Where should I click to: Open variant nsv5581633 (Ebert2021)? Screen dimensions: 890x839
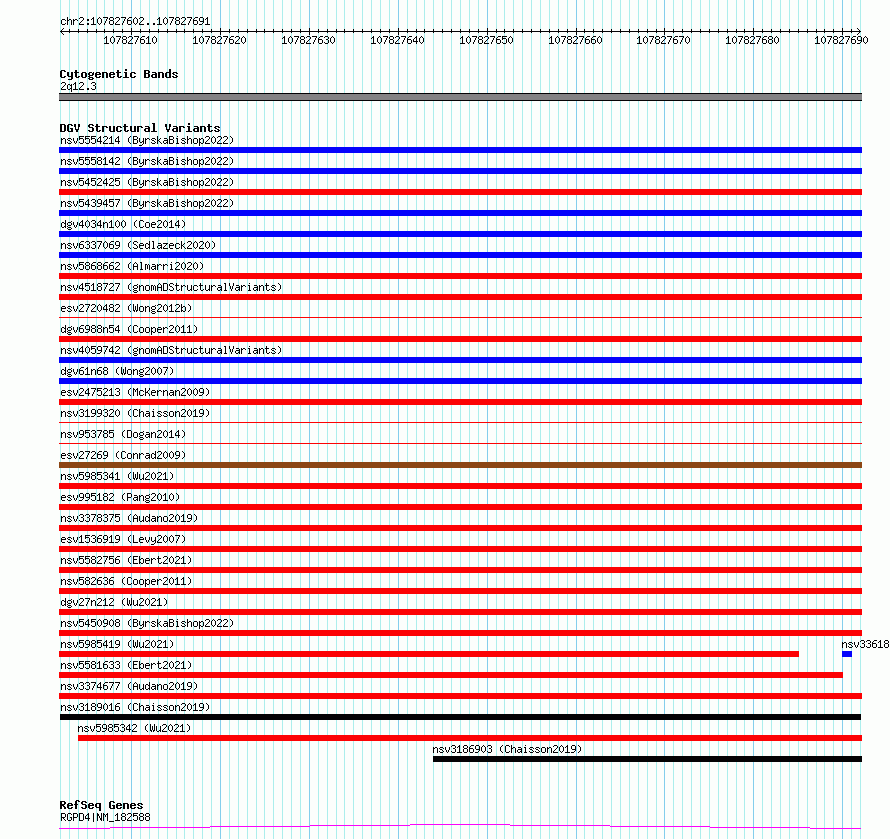[x=126, y=665]
